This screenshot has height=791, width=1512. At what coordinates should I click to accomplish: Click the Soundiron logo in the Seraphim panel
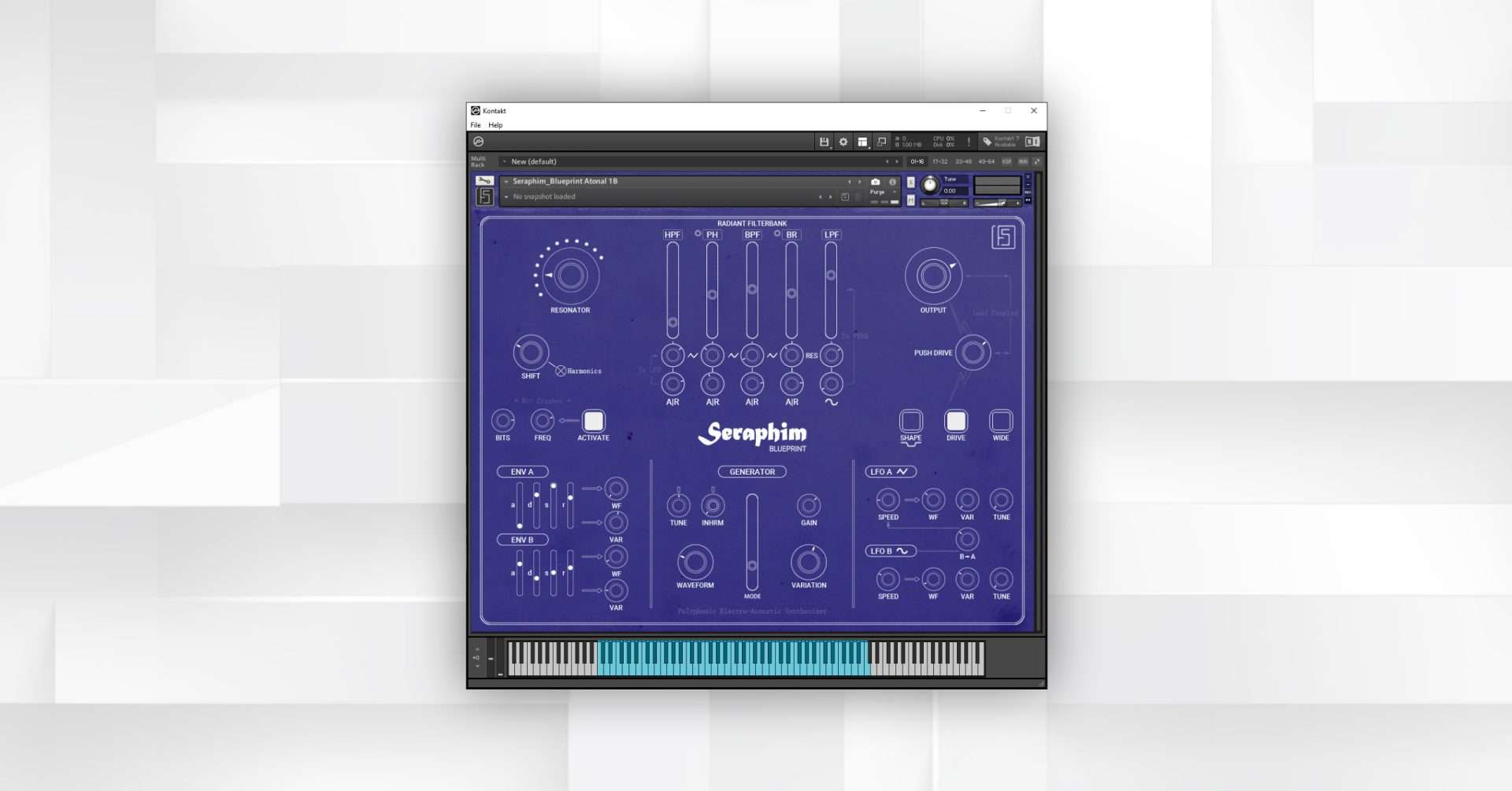[x=1002, y=237]
